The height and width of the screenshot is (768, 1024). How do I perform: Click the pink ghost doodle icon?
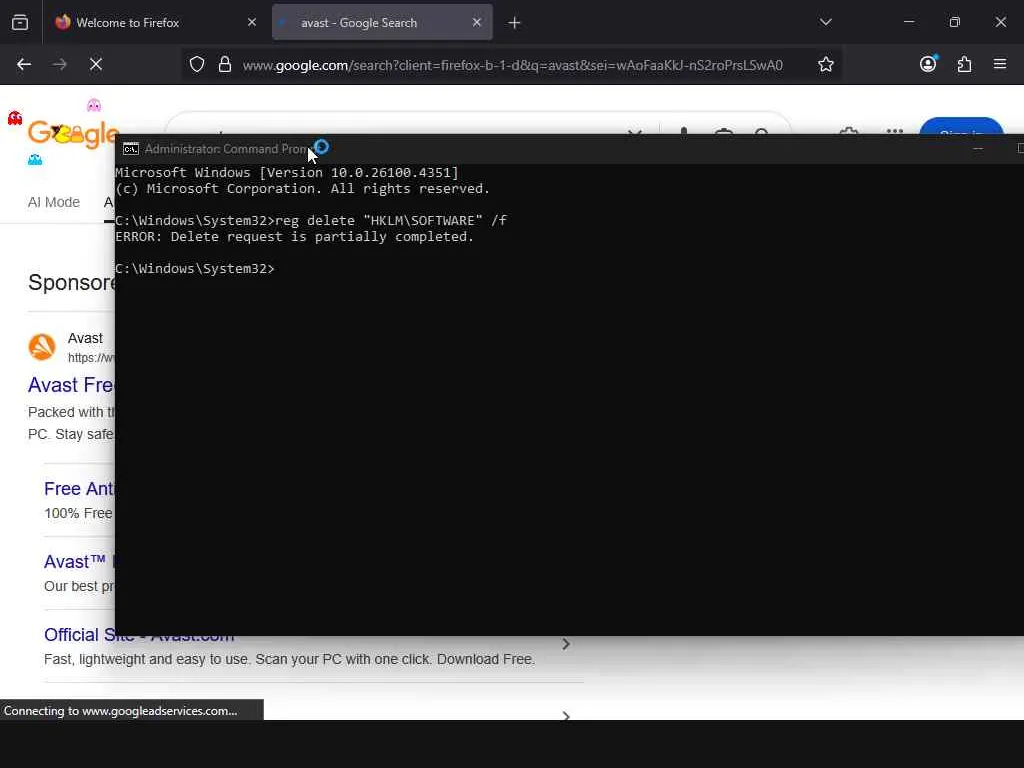tap(94, 105)
